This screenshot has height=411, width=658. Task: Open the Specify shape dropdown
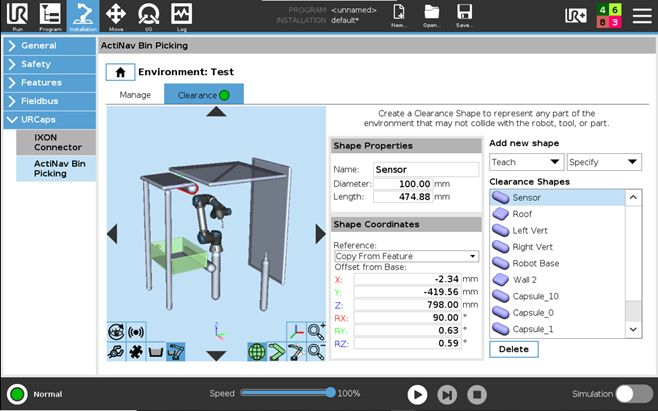[x=604, y=162]
